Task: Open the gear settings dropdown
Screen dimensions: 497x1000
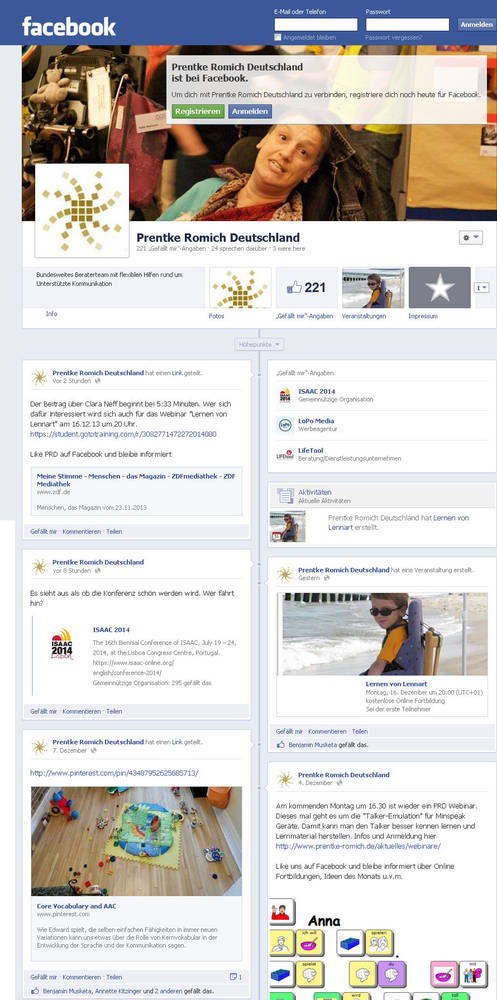Action: [x=471, y=237]
